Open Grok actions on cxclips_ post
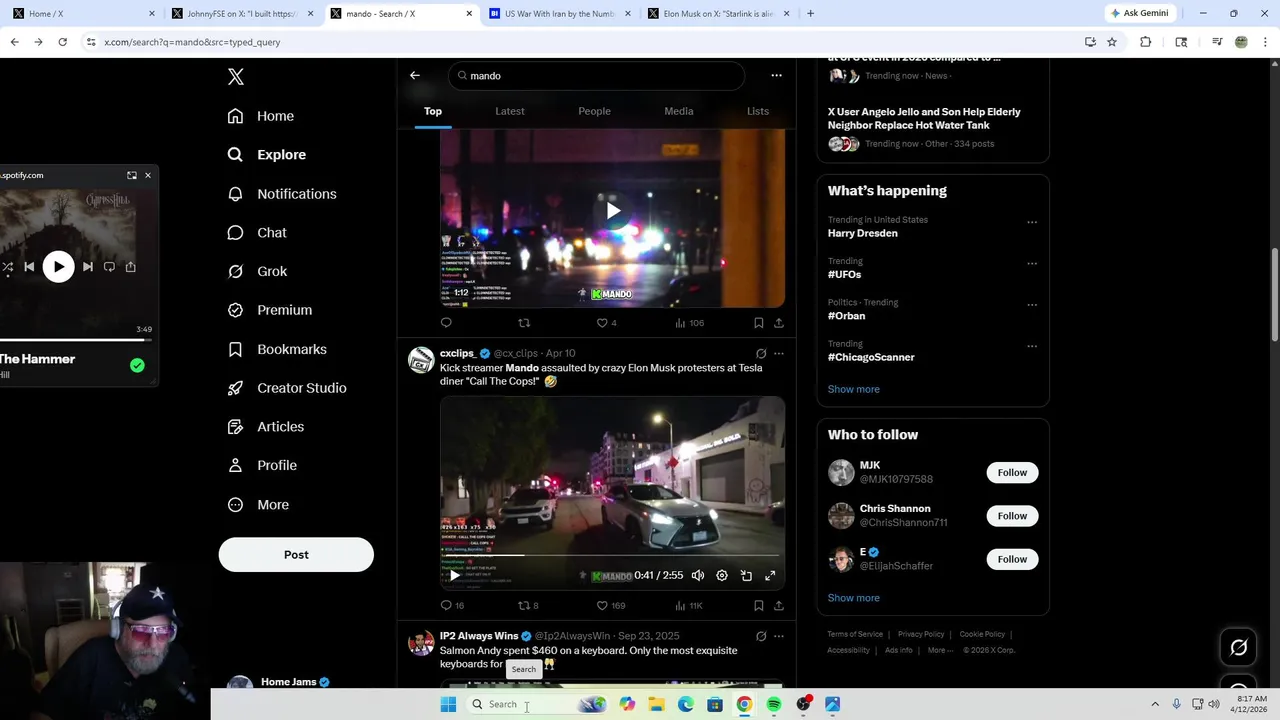 (761, 354)
